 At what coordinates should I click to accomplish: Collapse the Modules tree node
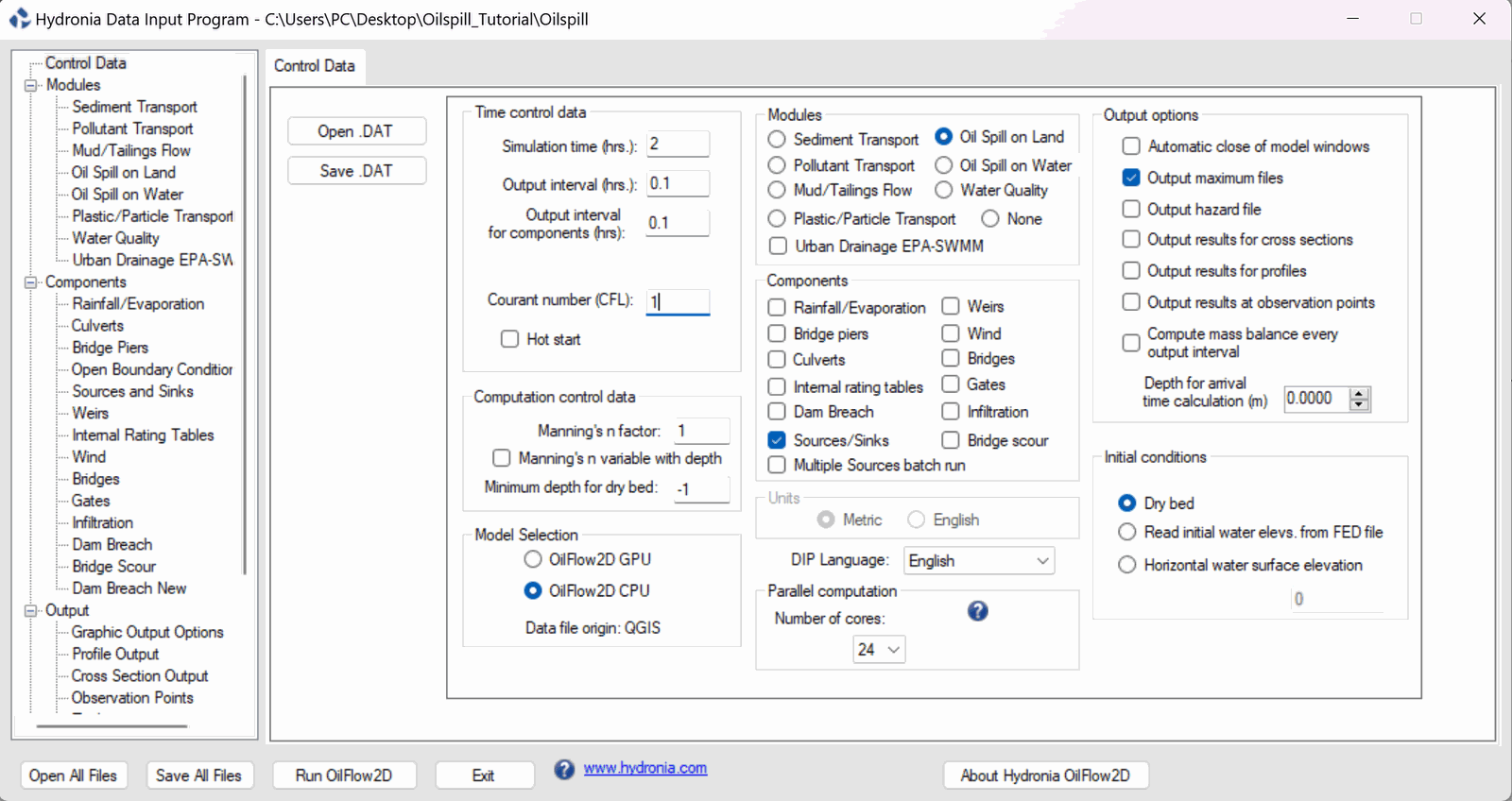click(x=31, y=85)
